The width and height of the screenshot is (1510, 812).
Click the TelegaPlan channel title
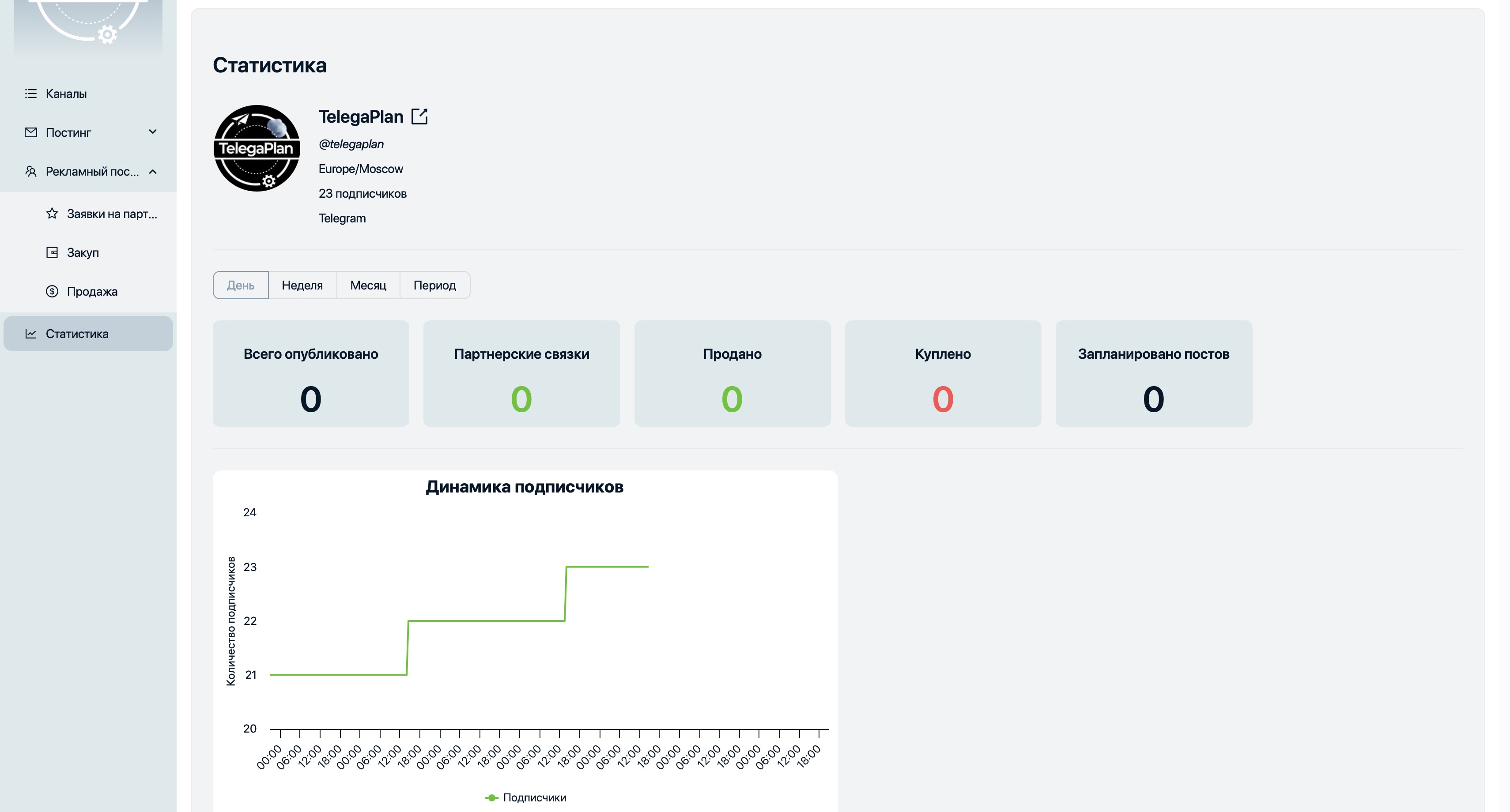[361, 117]
